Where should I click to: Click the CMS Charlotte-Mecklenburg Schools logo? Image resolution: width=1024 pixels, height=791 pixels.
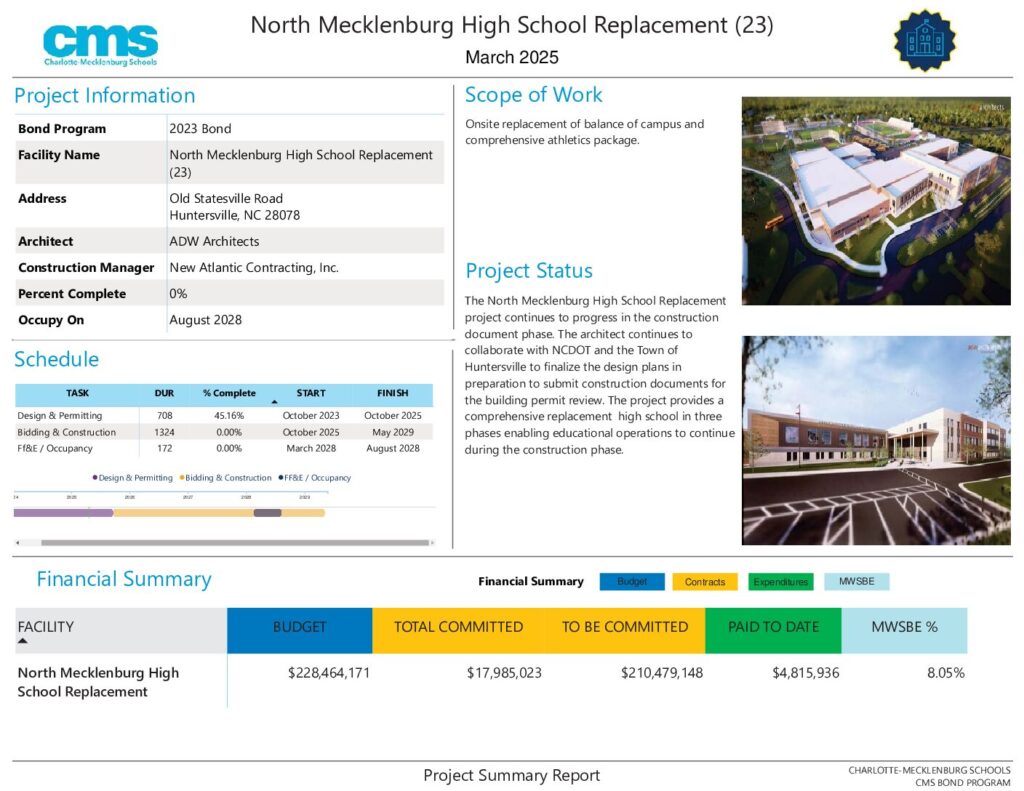101,45
